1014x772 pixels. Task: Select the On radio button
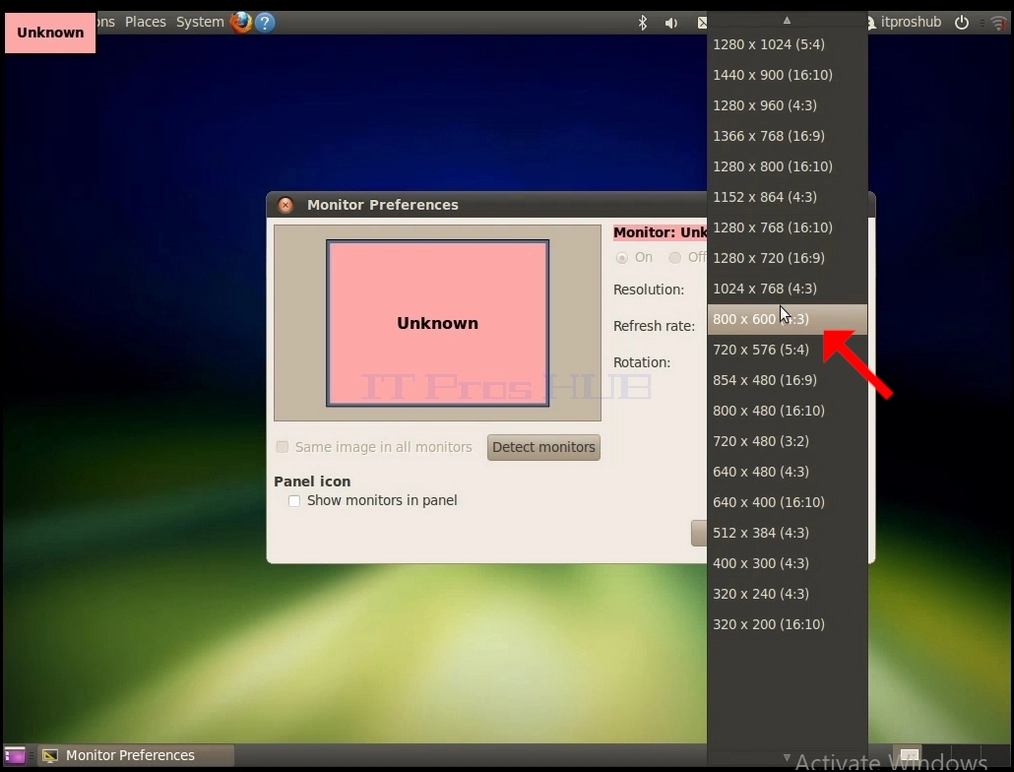pyautogui.click(x=622, y=257)
